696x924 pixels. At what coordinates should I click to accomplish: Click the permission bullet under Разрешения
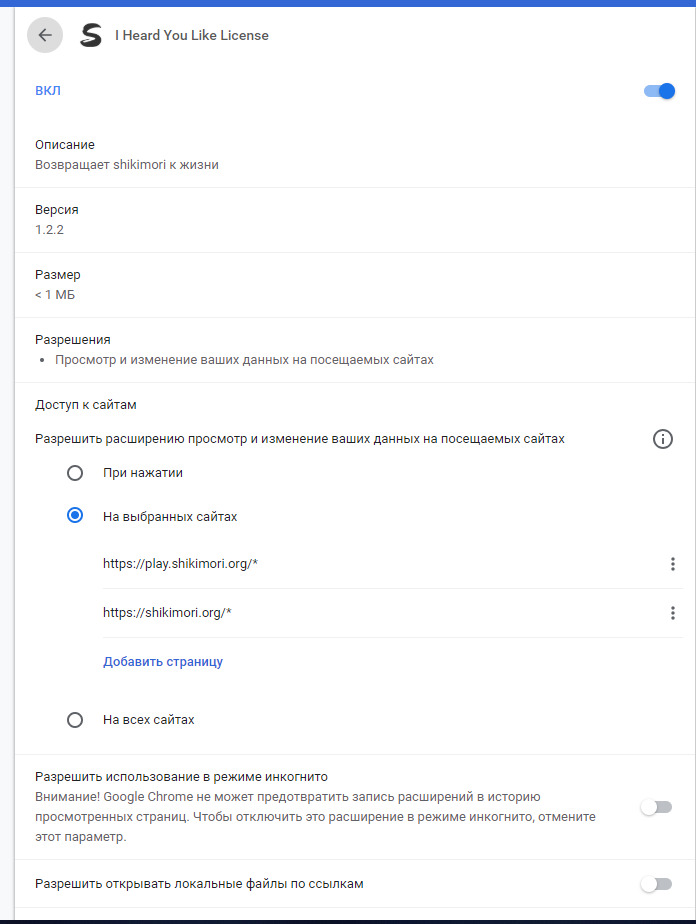point(244,359)
